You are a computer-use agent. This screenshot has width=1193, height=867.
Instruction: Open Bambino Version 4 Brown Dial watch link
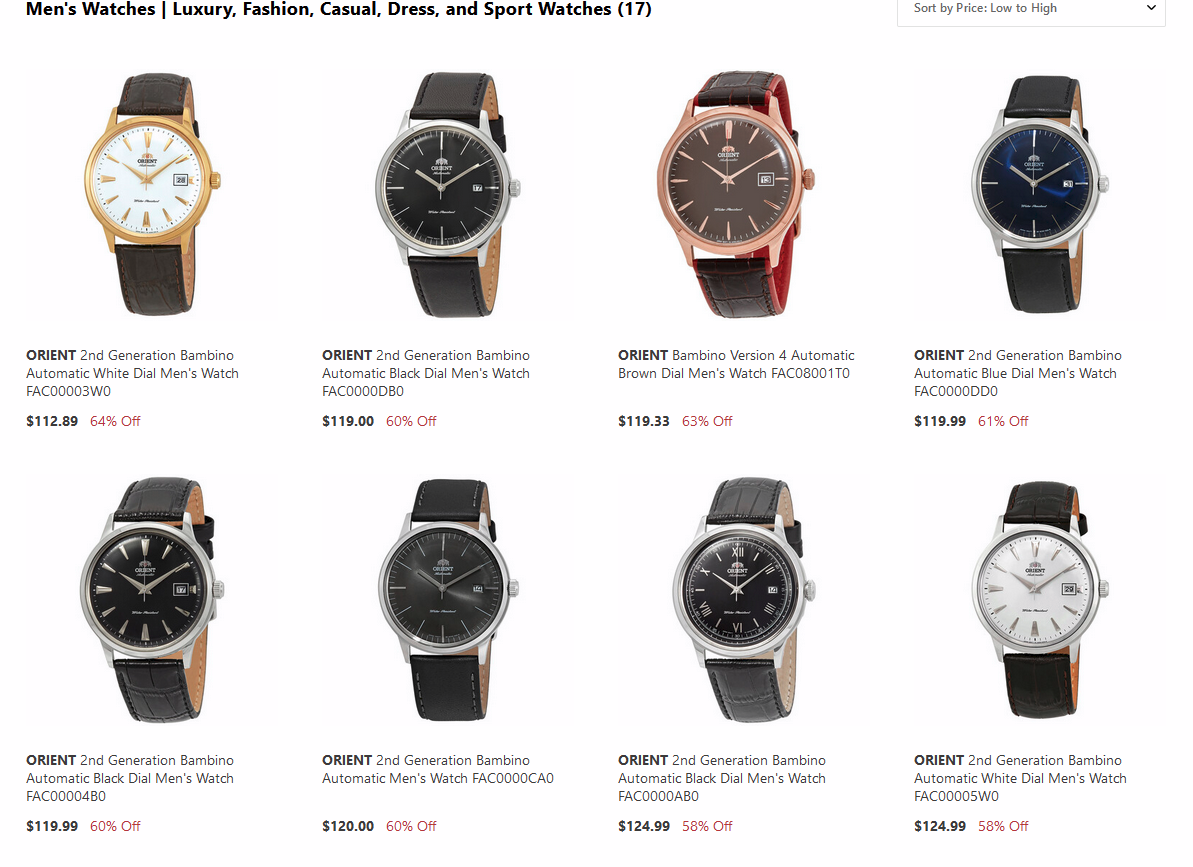coord(736,364)
